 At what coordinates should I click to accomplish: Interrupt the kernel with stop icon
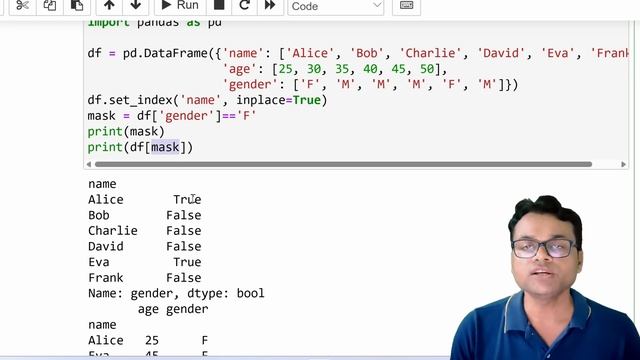pos(219,6)
